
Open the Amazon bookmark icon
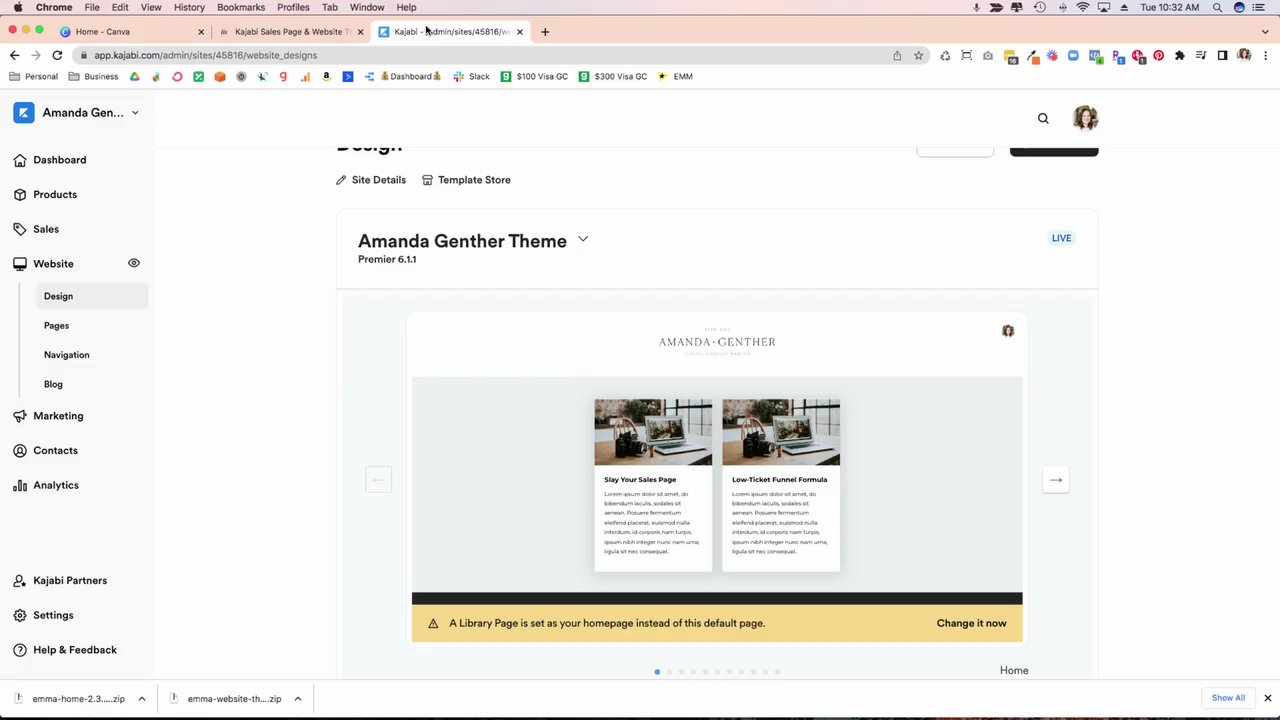pyautogui.click(x=326, y=77)
